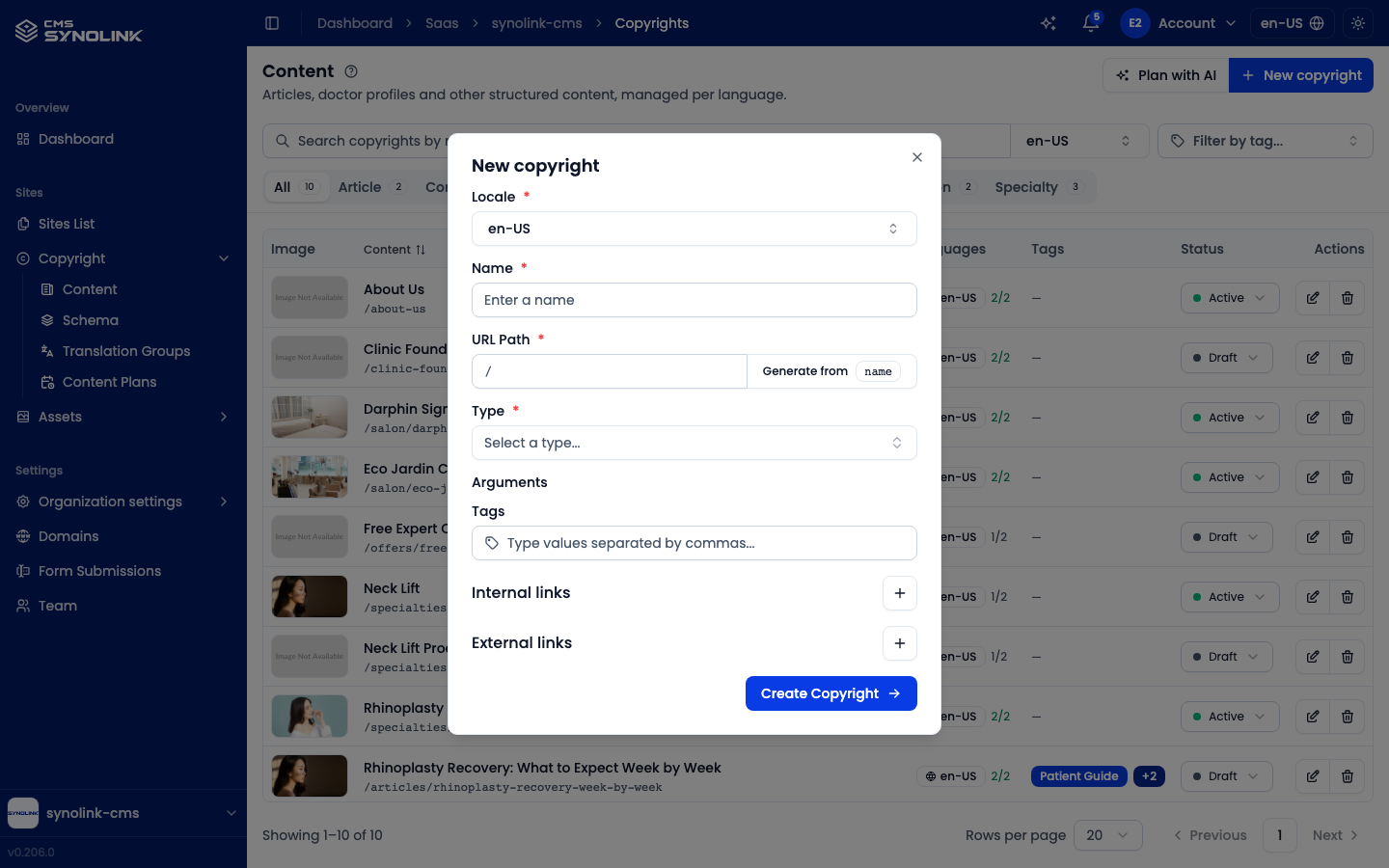Click the URL Path input field
Viewport: 1389px width, 868px height.
click(x=610, y=371)
